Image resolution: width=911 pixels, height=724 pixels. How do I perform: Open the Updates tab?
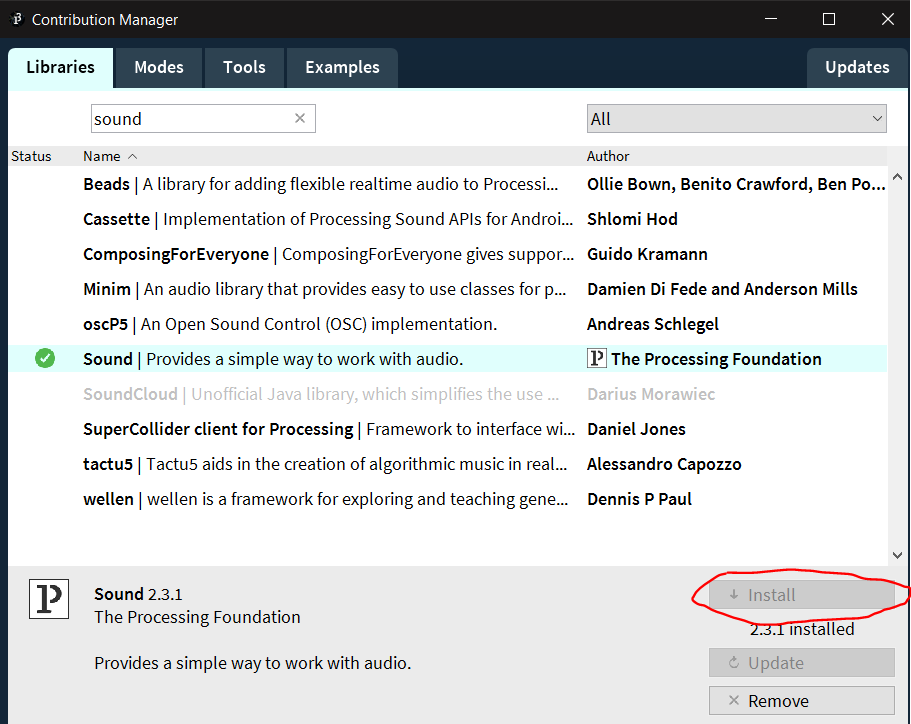tap(857, 67)
